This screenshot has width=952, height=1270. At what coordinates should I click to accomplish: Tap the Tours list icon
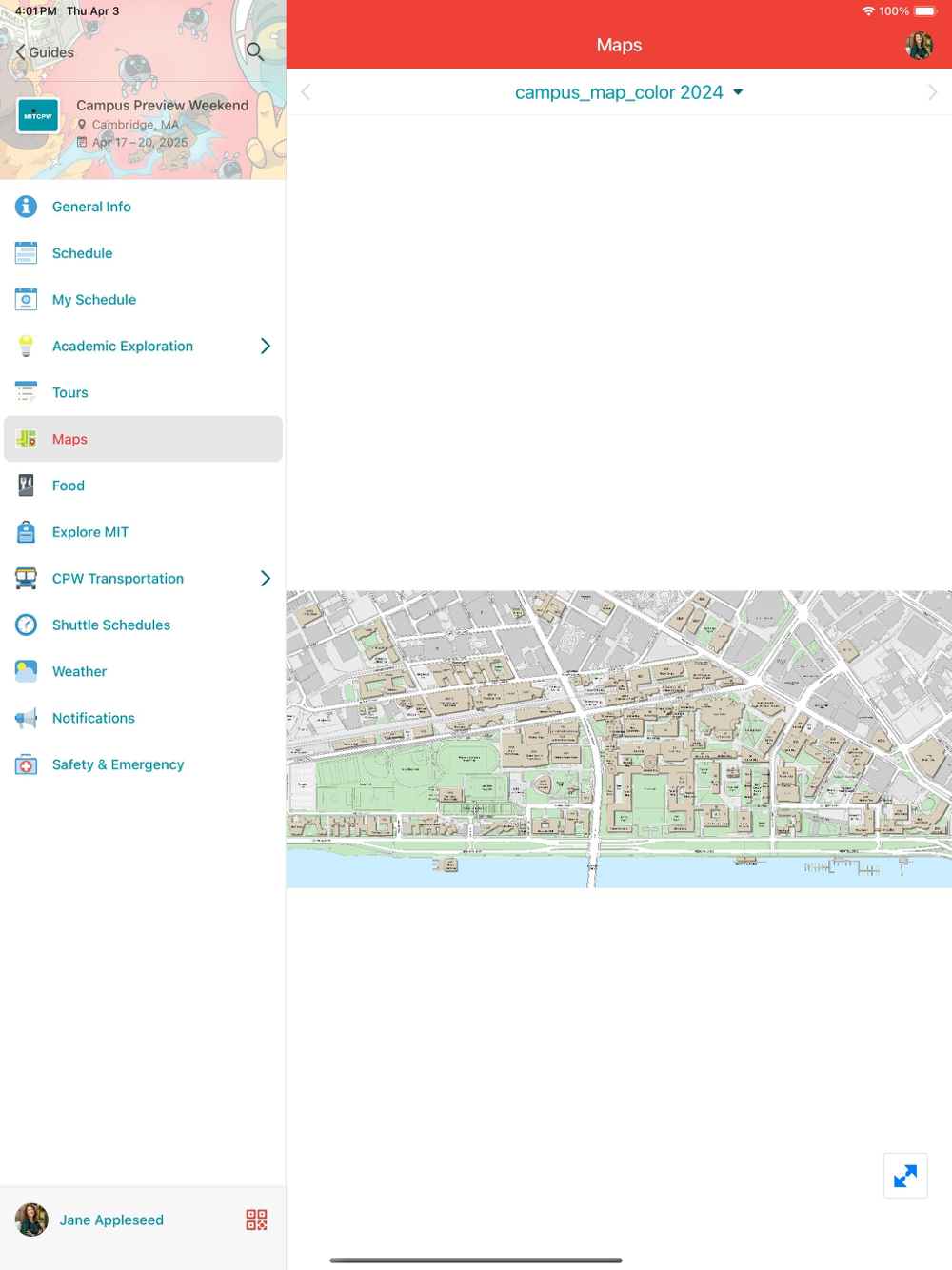26,392
